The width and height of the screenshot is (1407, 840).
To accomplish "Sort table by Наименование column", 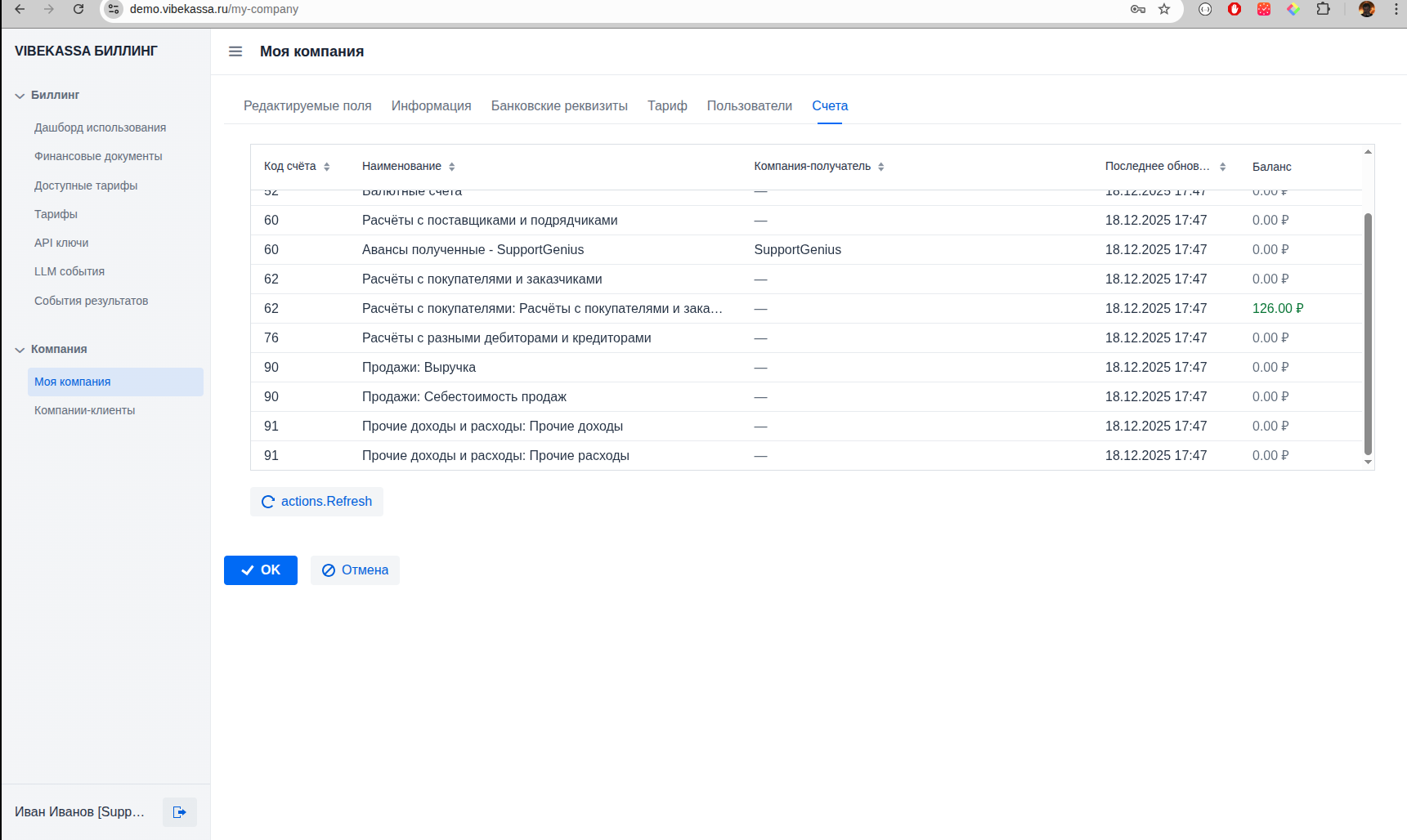I will coord(451,167).
